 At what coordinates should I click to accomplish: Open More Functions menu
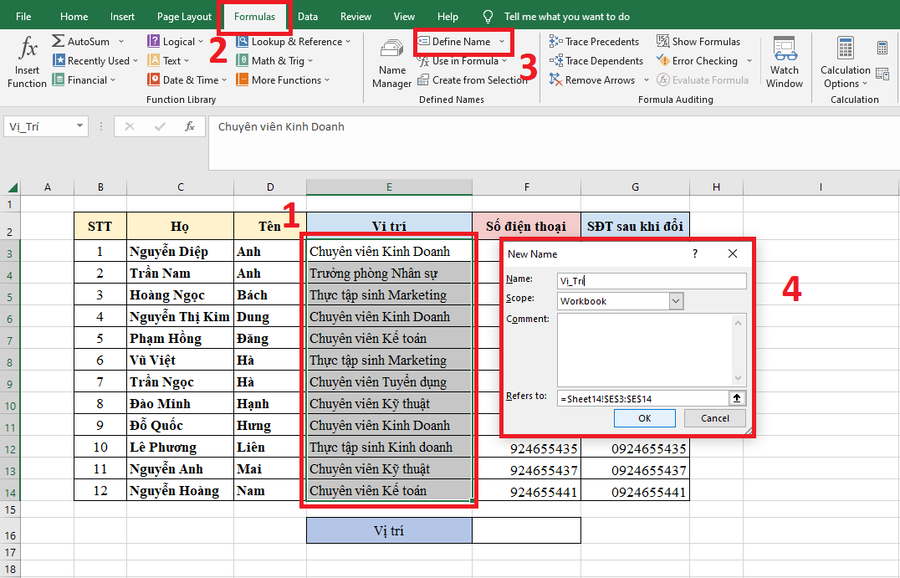point(282,80)
